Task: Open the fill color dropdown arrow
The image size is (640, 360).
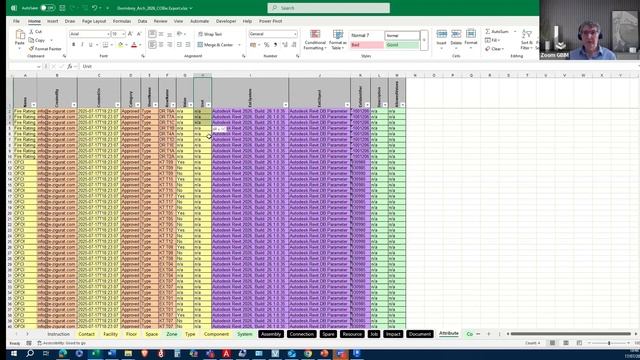Action: click(x=126, y=45)
